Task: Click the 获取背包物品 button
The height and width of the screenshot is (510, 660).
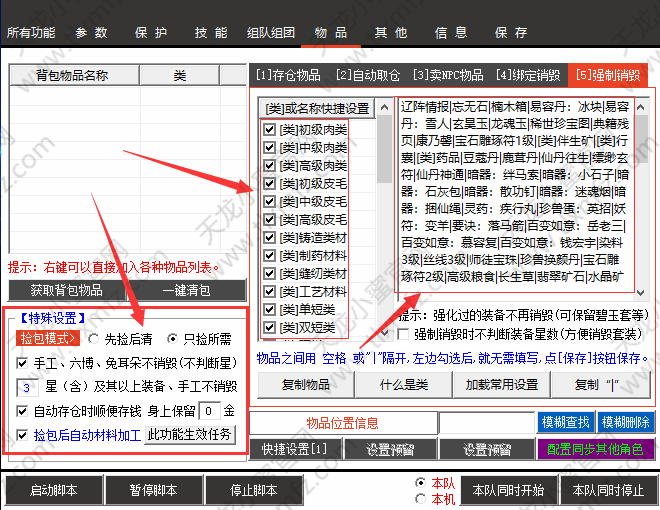Action: click(67, 290)
